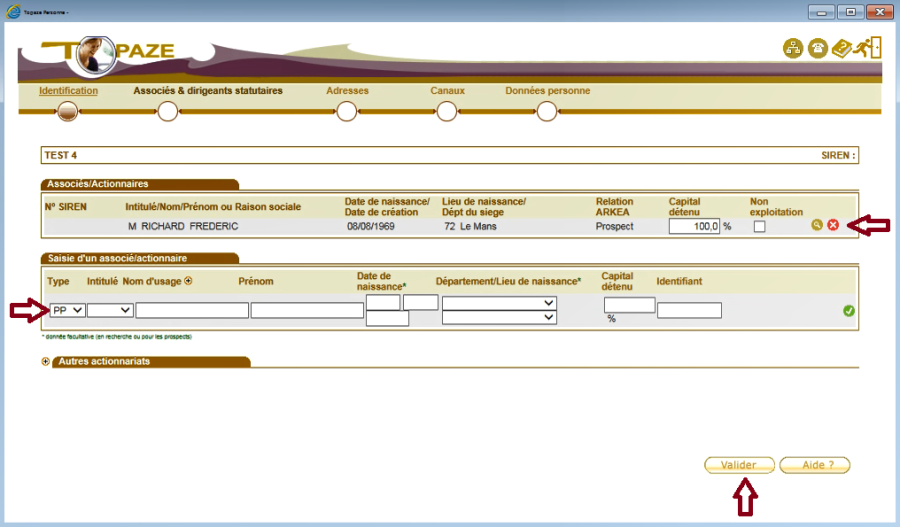Click the Capital détenu field showing 100,0
Viewport: 900px width, 527px height.
694,227
